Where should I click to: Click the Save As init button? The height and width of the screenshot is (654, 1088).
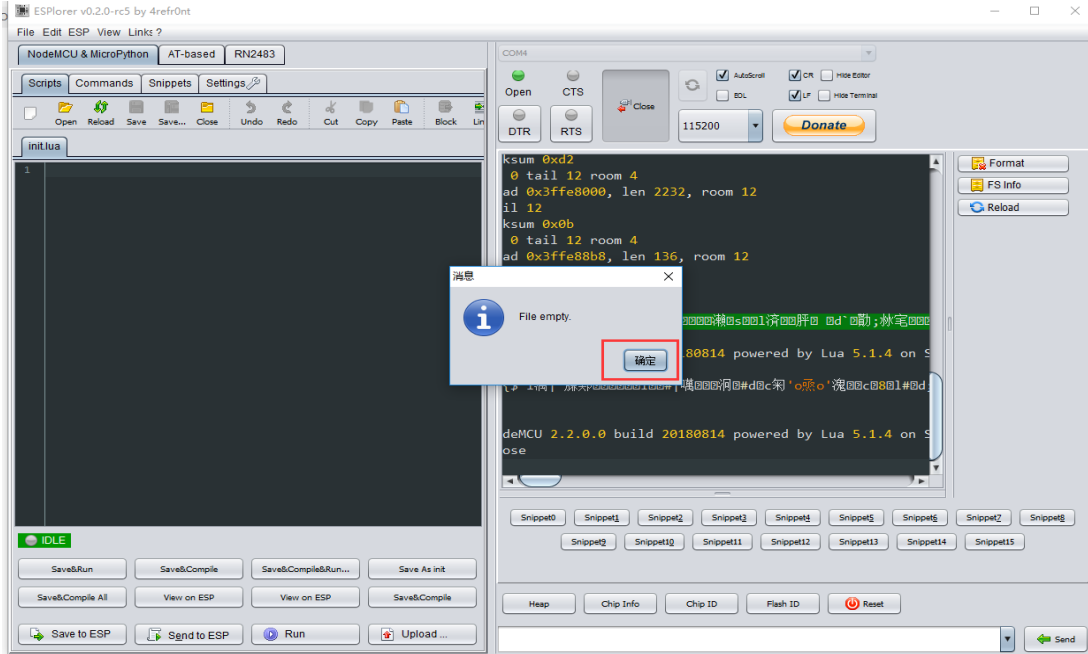pos(422,569)
